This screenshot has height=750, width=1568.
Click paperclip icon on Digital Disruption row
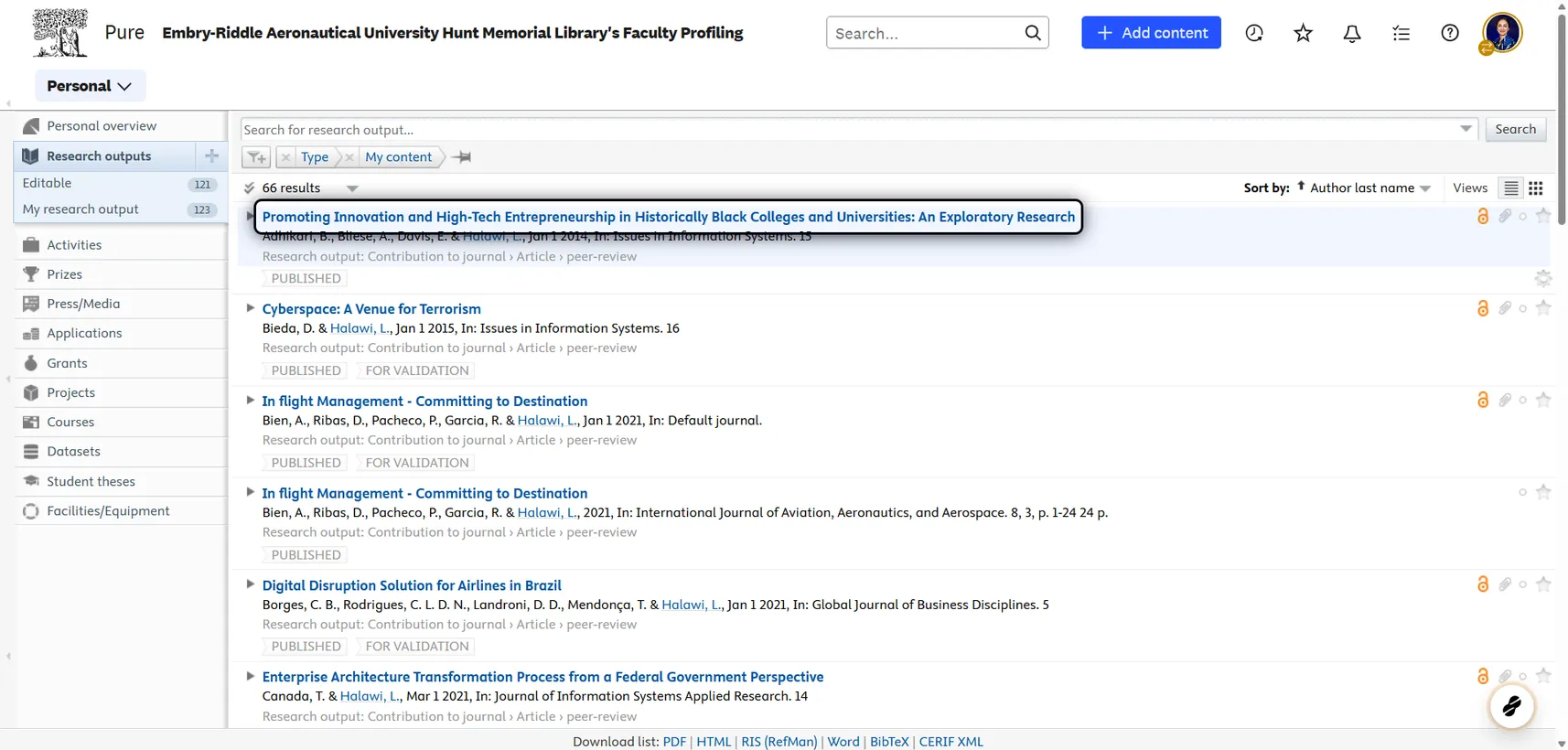[1505, 584]
